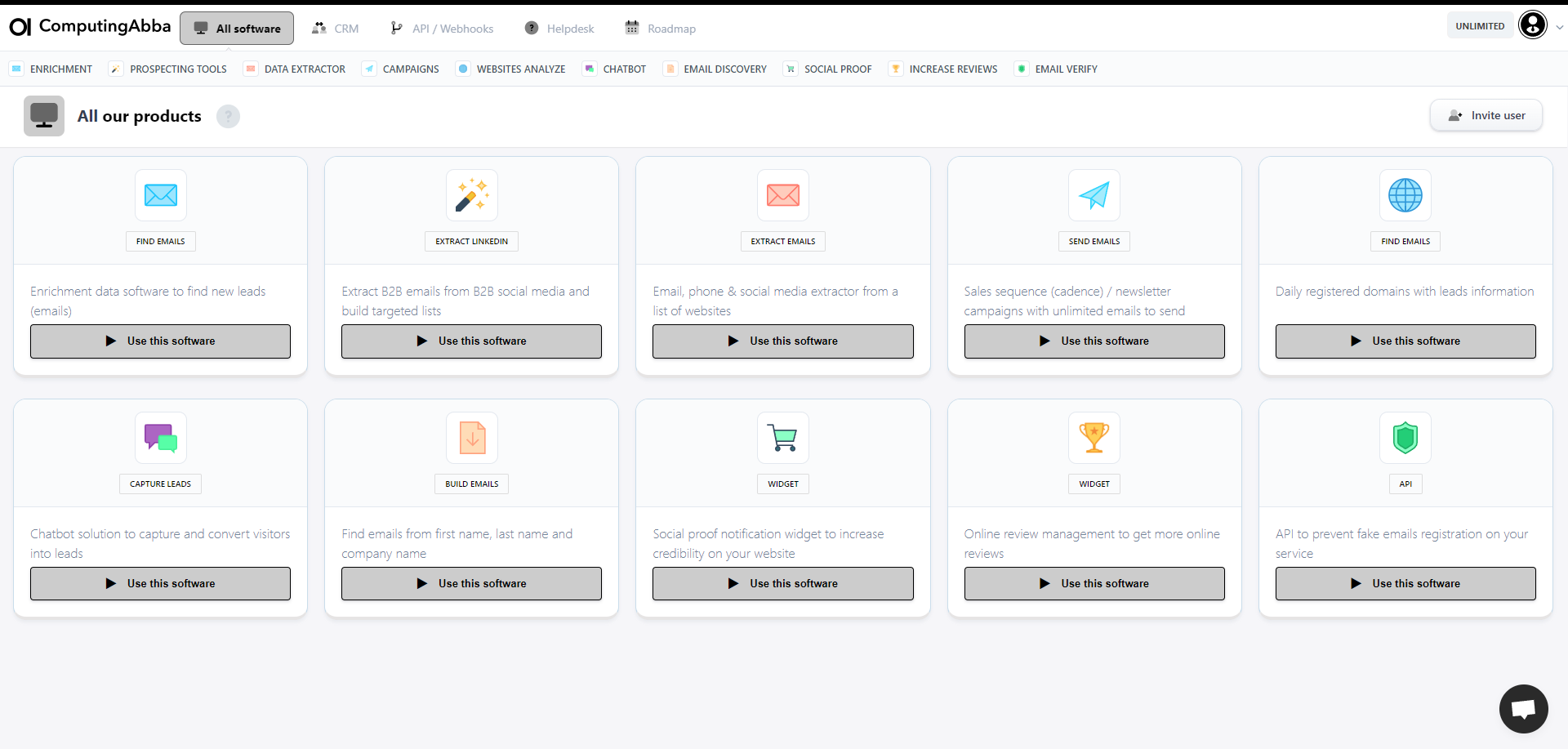Click the UNLIMITED plan badge

point(1480,26)
